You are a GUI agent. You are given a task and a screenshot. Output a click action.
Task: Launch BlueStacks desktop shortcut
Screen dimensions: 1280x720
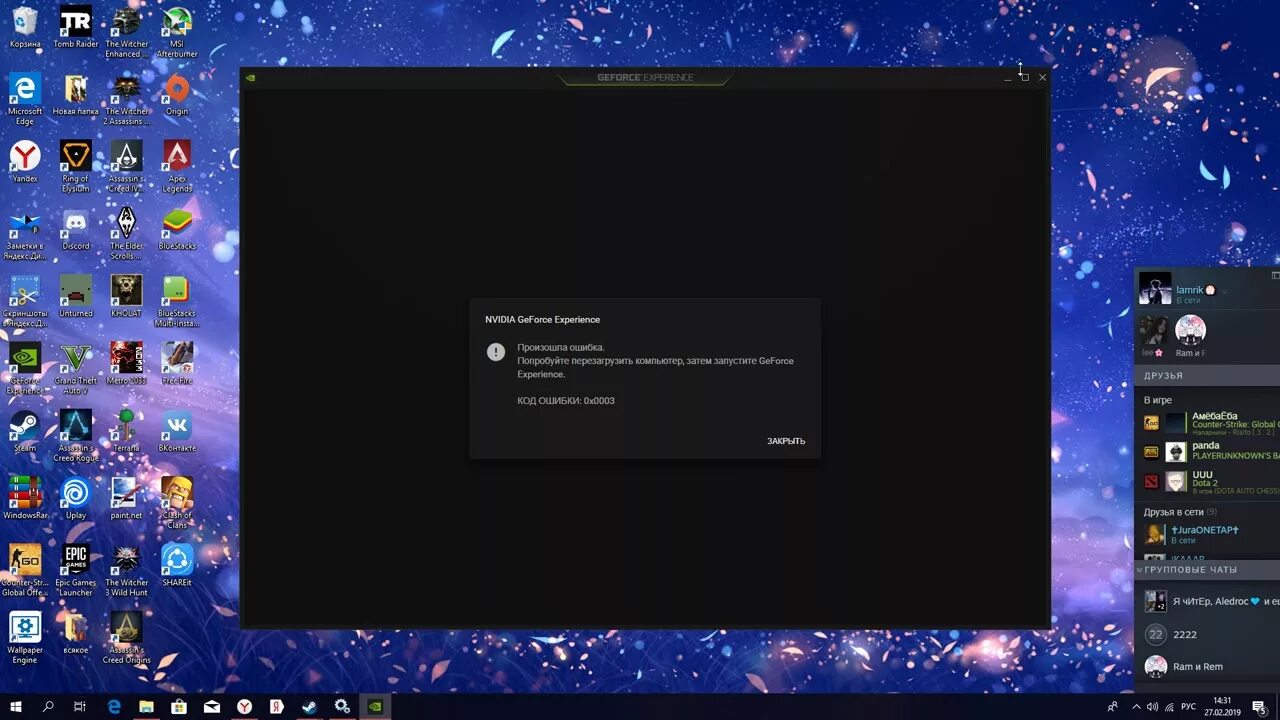click(177, 229)
